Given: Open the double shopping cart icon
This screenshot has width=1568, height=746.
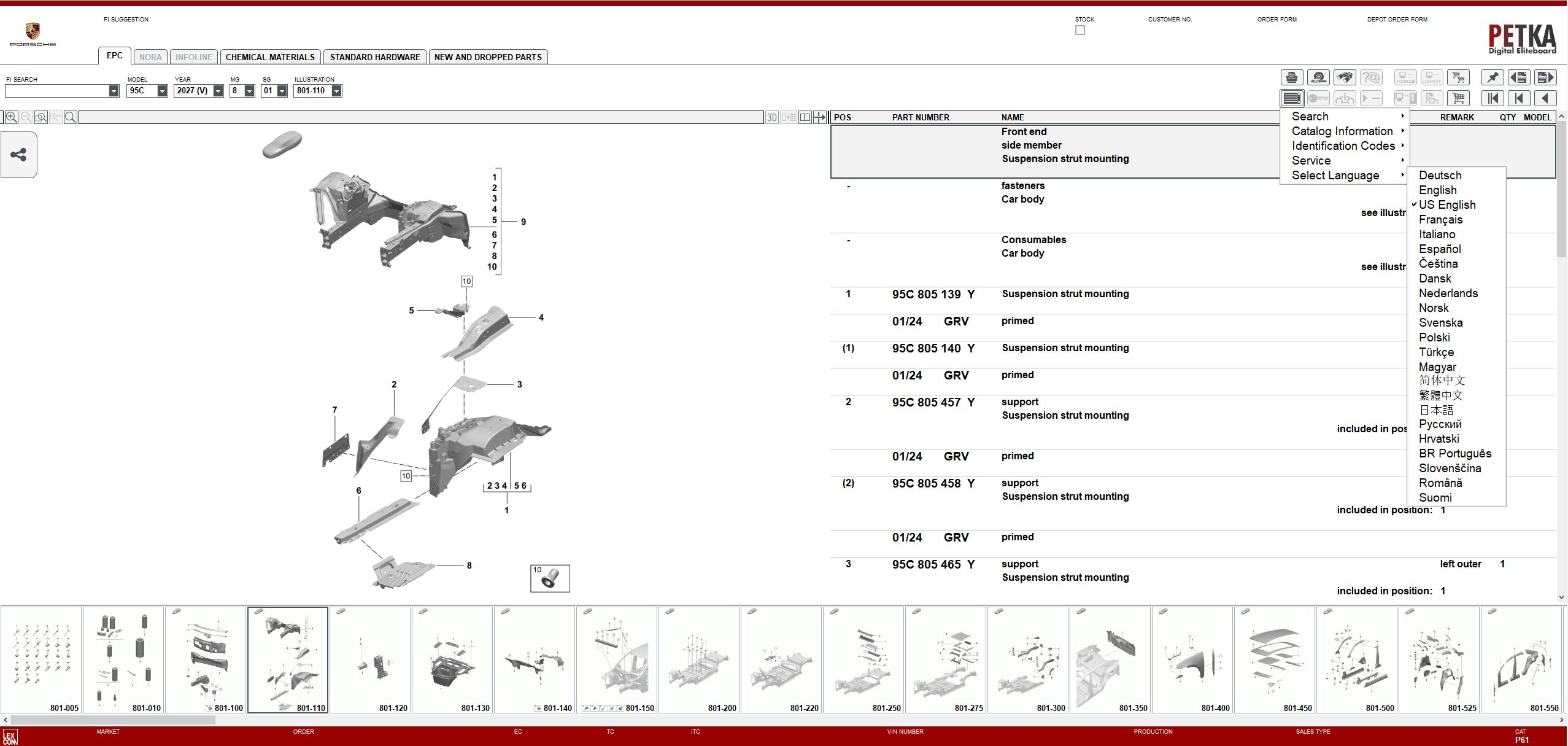Looking at the screenshot, I should click(x=1458, y=77).
